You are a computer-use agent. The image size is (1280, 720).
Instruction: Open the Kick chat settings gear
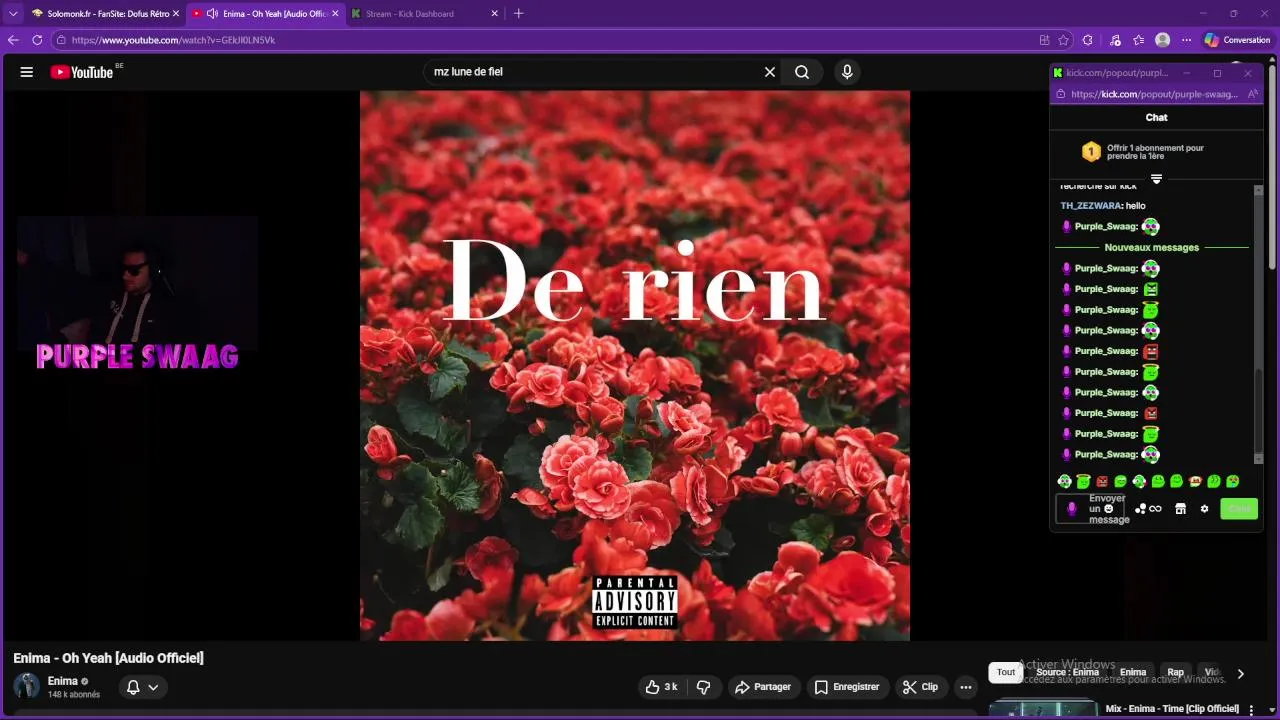1204,509
